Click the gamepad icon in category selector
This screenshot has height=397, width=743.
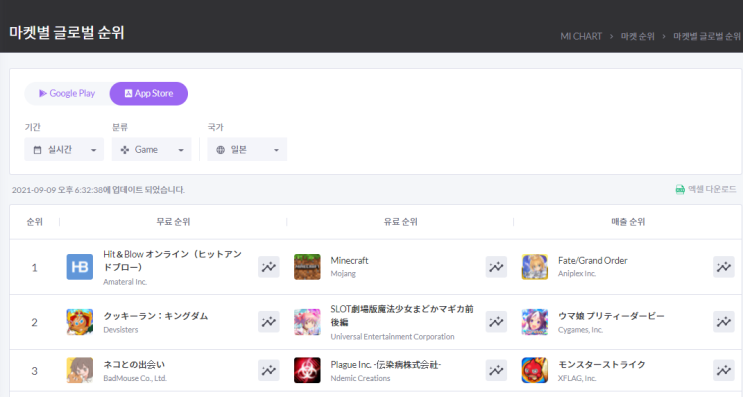pyautogui.click(x=125, y=150)
